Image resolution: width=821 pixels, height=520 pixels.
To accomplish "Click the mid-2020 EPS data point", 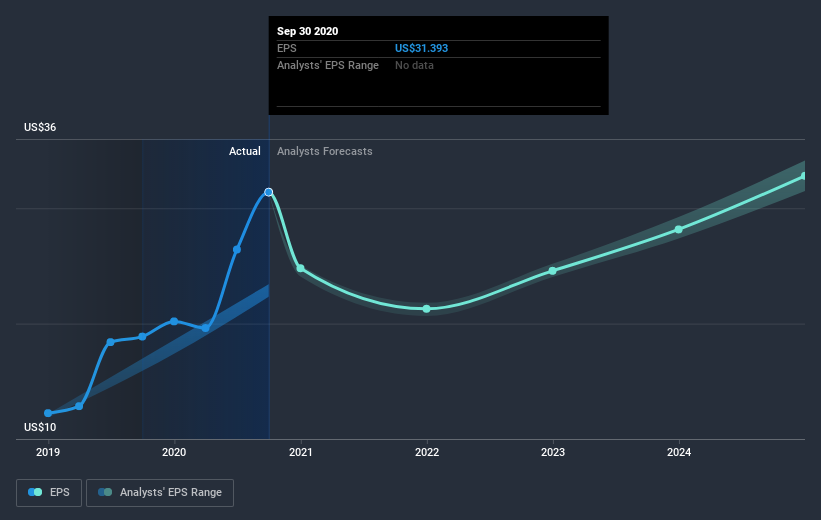I will coord(237,249).
